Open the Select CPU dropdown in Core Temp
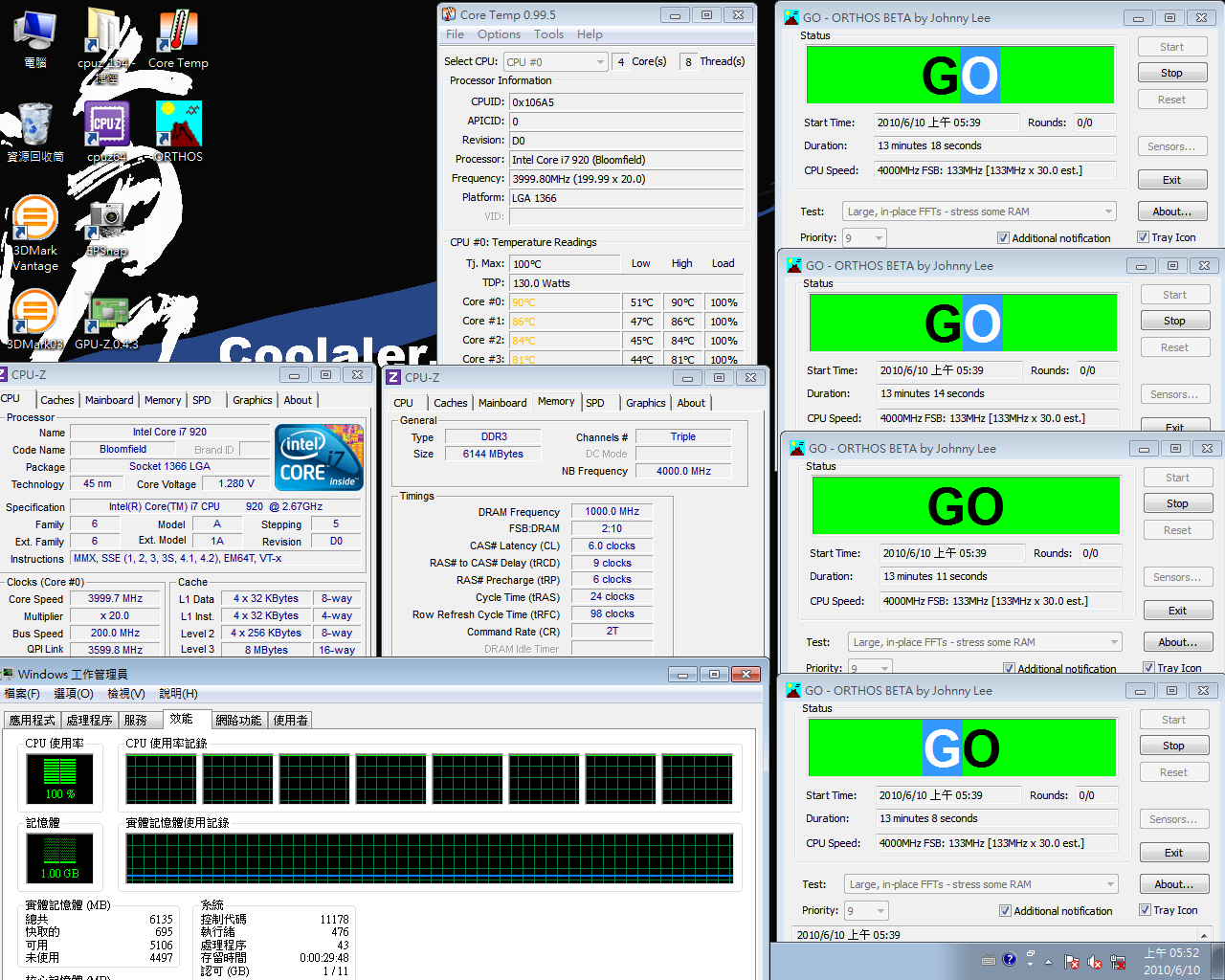The width and height of the screenshot is (1225, 980). point(555,62)
